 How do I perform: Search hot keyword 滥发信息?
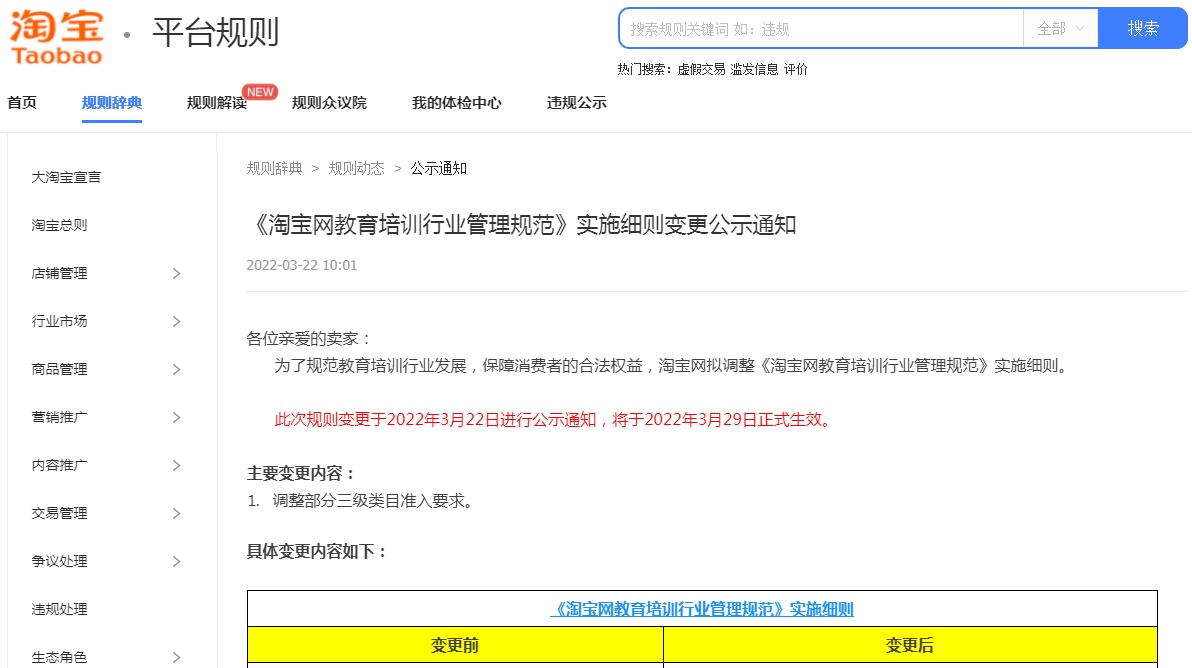[x=754, y=69]
